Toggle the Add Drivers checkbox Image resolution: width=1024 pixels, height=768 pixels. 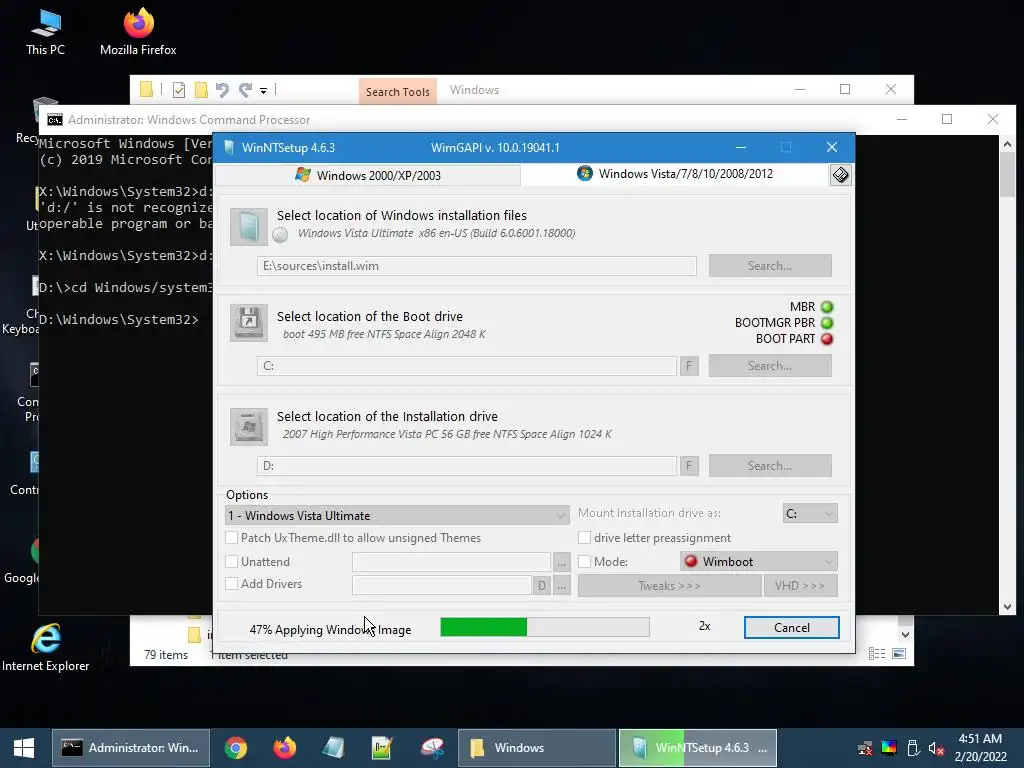point(231,584)
